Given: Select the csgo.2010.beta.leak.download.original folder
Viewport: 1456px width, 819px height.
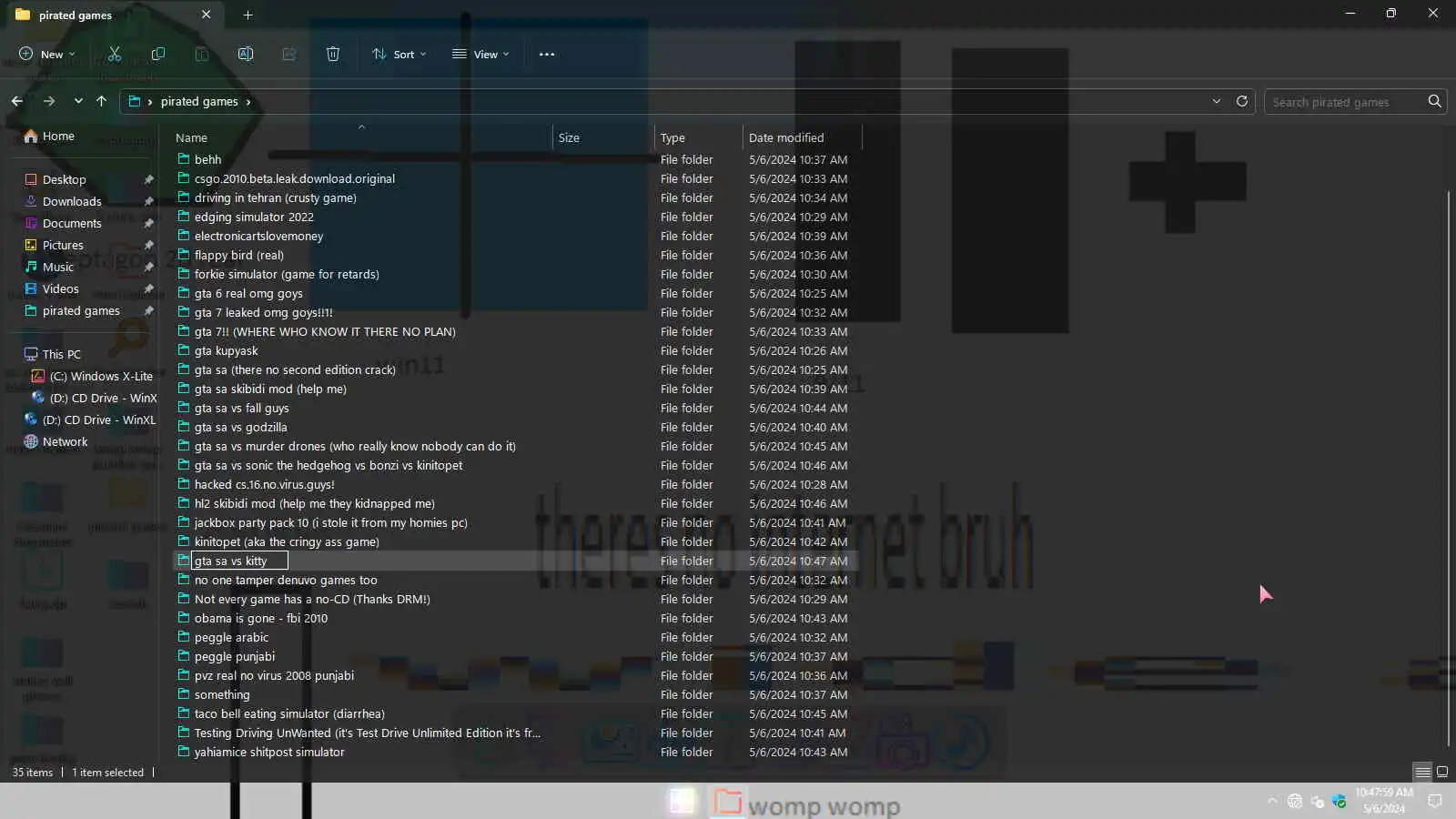Looking at the screenshot, I should 295,178.
